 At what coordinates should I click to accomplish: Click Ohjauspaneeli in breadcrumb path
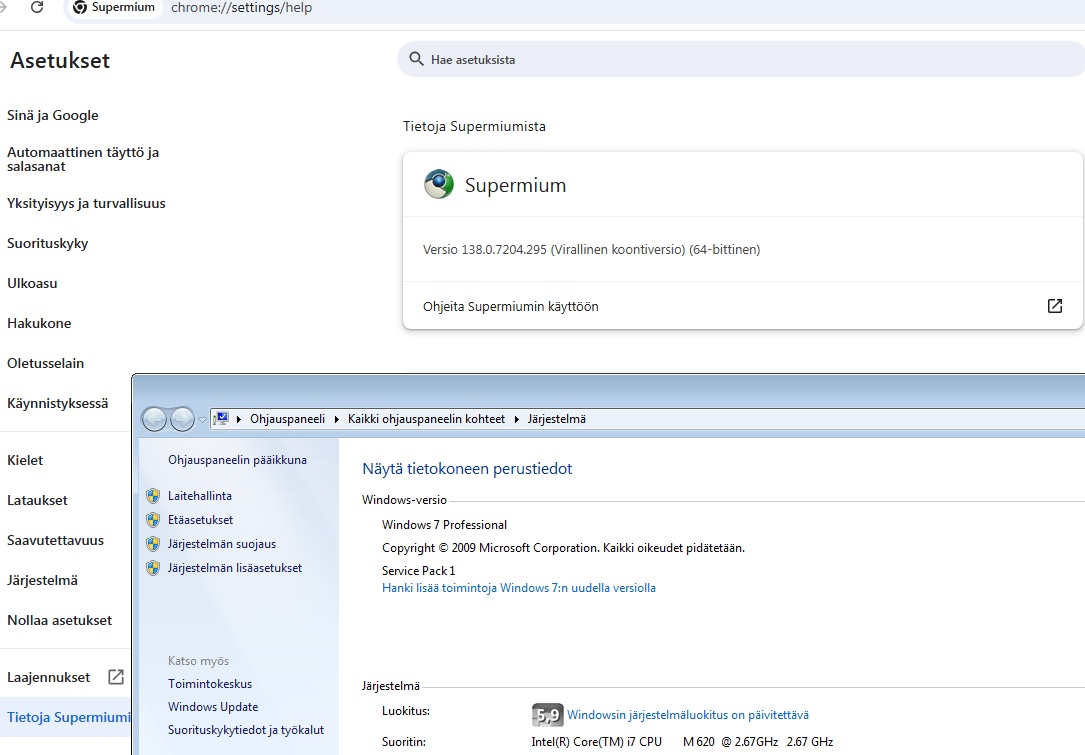(x=287, y=419)
